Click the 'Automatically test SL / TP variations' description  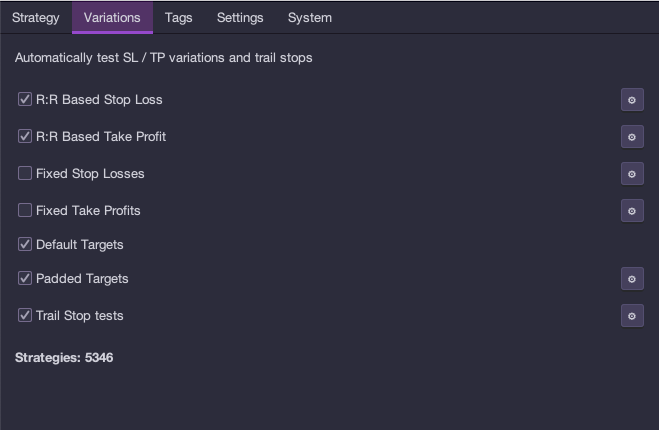163,58
